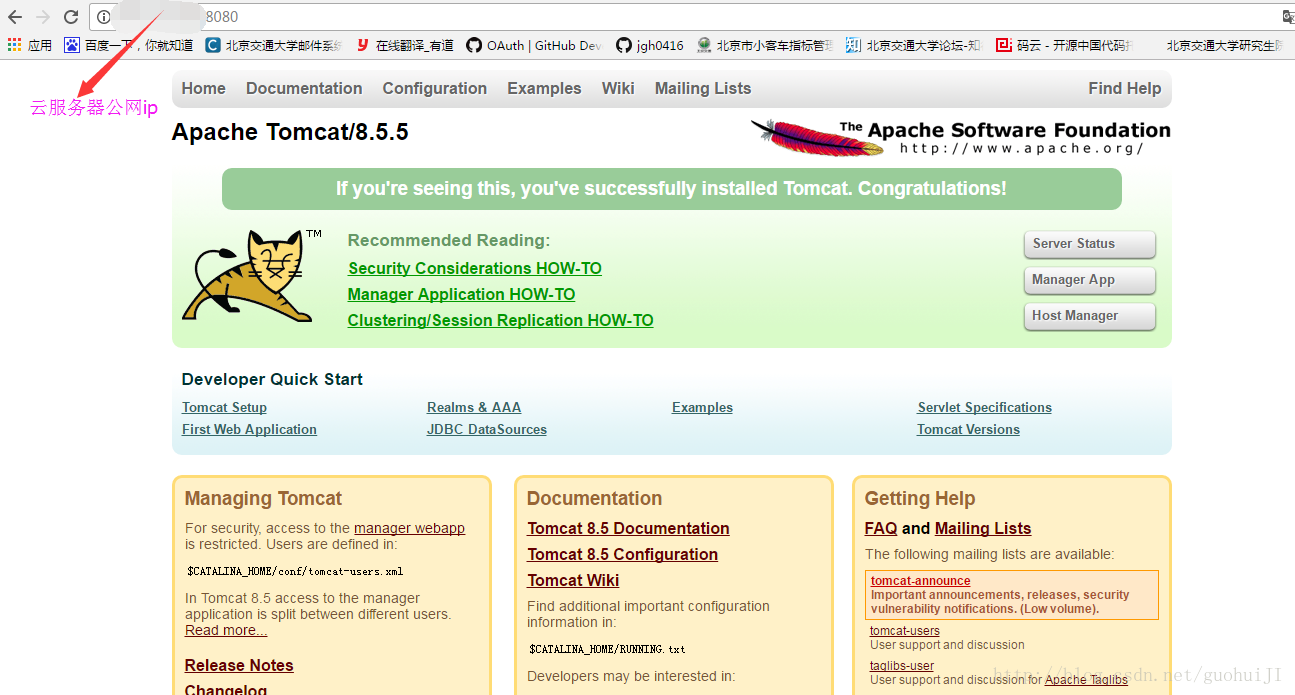1295x695 pixels.
Task: Open the Baidu bookmark
Action: [129, 45]
